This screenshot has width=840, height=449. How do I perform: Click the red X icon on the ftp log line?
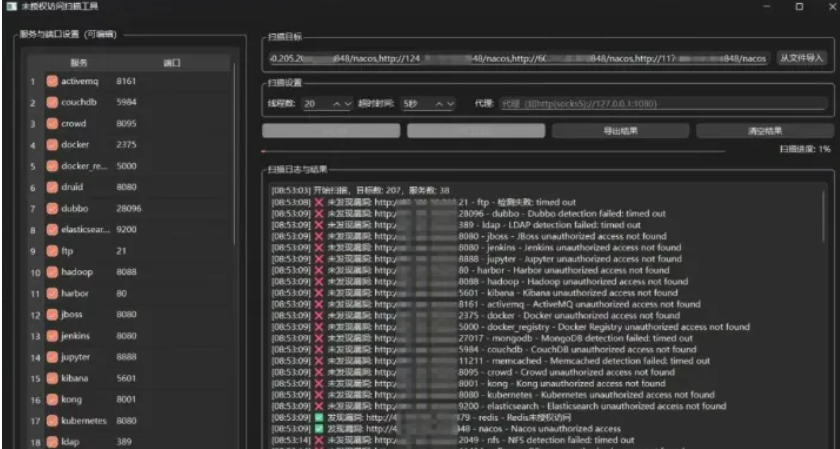click(319, 203)
